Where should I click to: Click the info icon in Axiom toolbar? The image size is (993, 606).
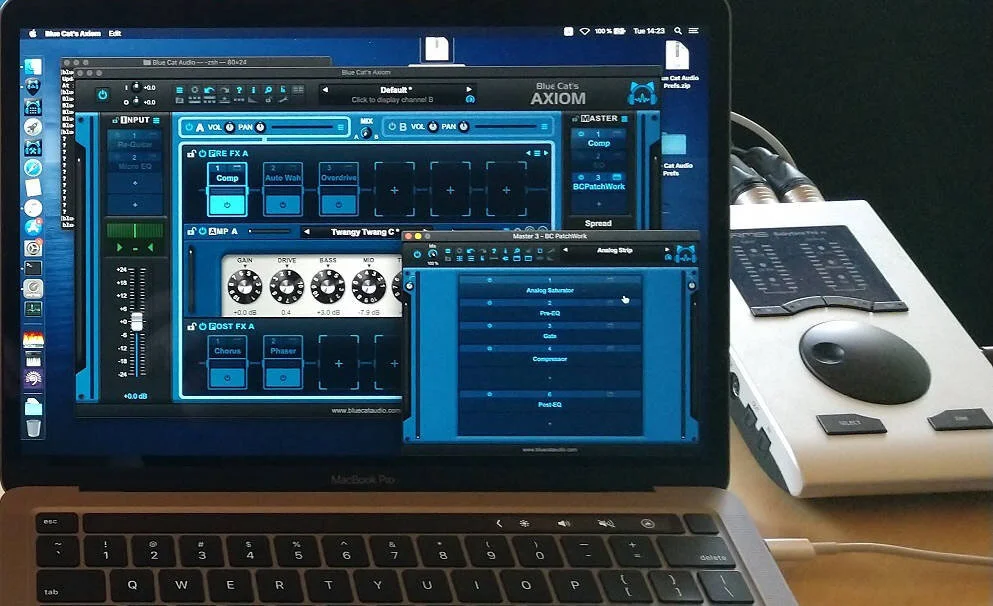pyautogui.click(x=253, y=91)
